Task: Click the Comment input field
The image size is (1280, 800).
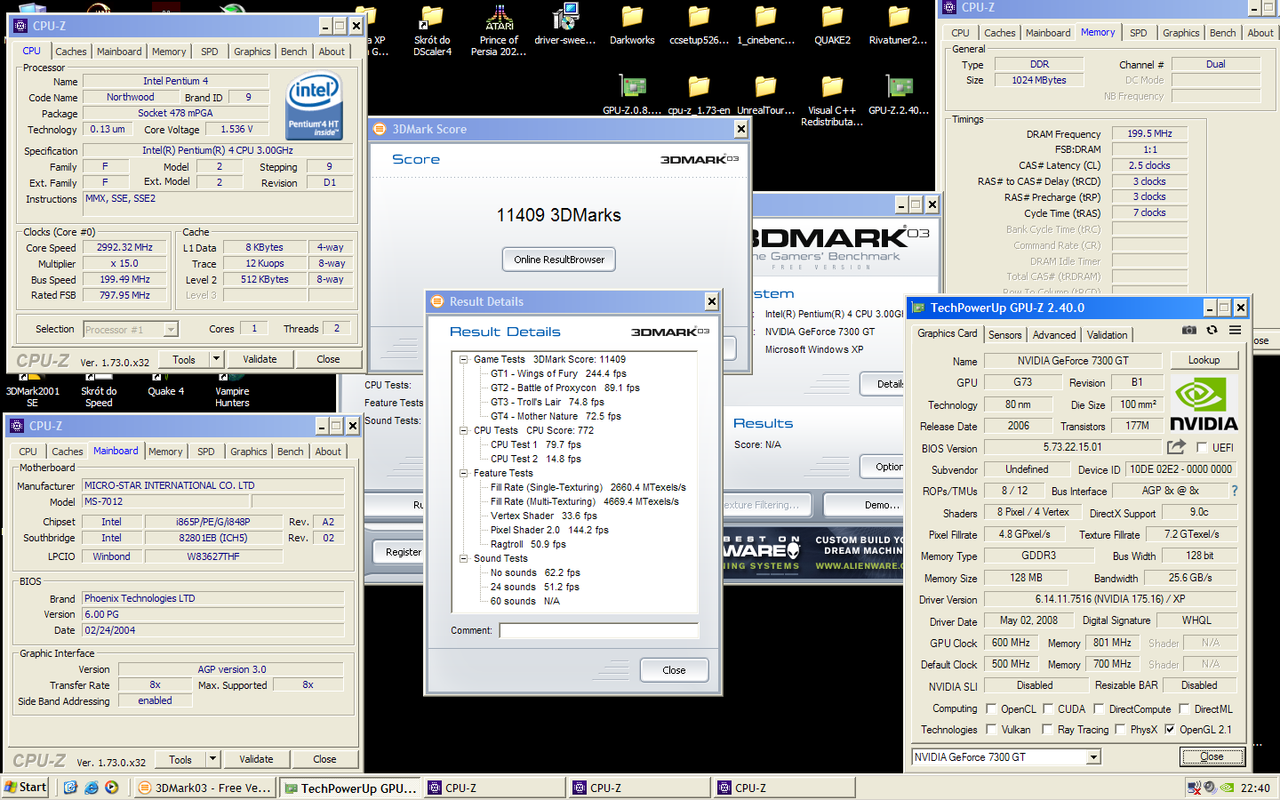Action: point(599,630)
